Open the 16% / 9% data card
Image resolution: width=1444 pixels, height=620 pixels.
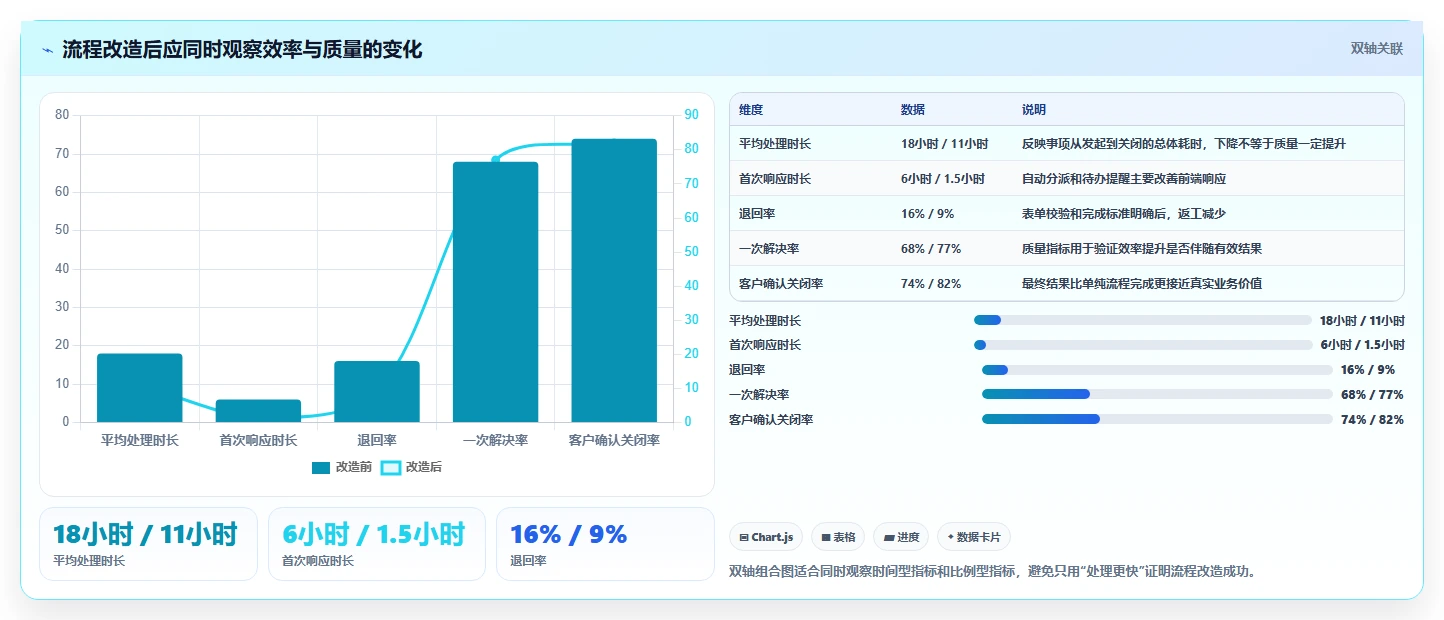point(605,544)
